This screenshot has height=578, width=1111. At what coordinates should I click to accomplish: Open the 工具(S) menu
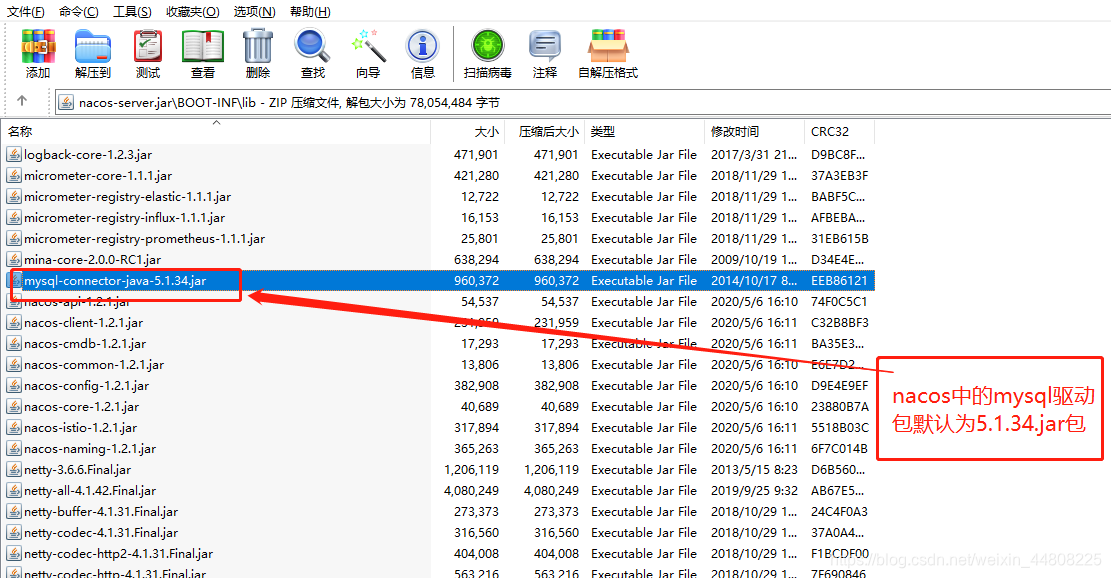(132, 11)
